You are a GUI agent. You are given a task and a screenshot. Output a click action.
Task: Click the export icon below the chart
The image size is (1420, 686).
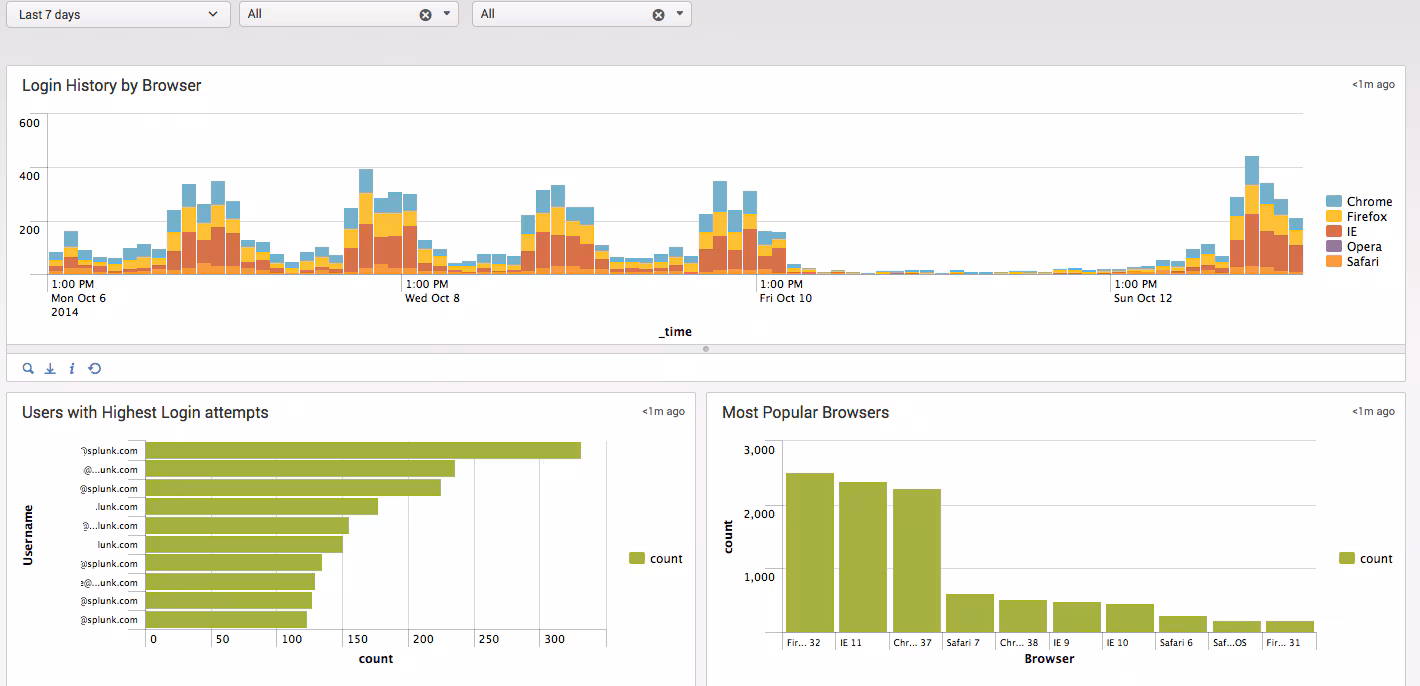coord(50,368)
